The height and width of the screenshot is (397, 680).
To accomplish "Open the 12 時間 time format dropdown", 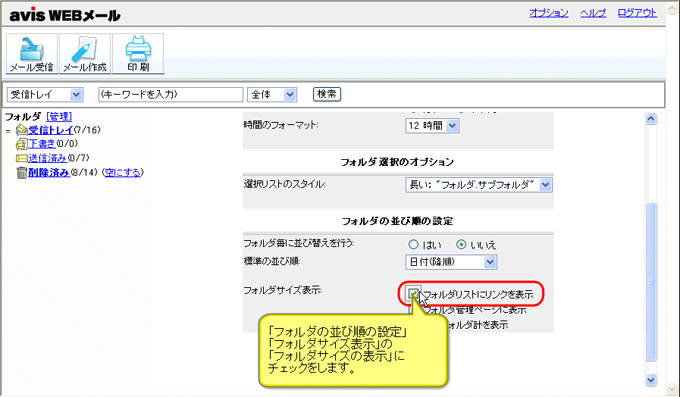I will point(432,126).
